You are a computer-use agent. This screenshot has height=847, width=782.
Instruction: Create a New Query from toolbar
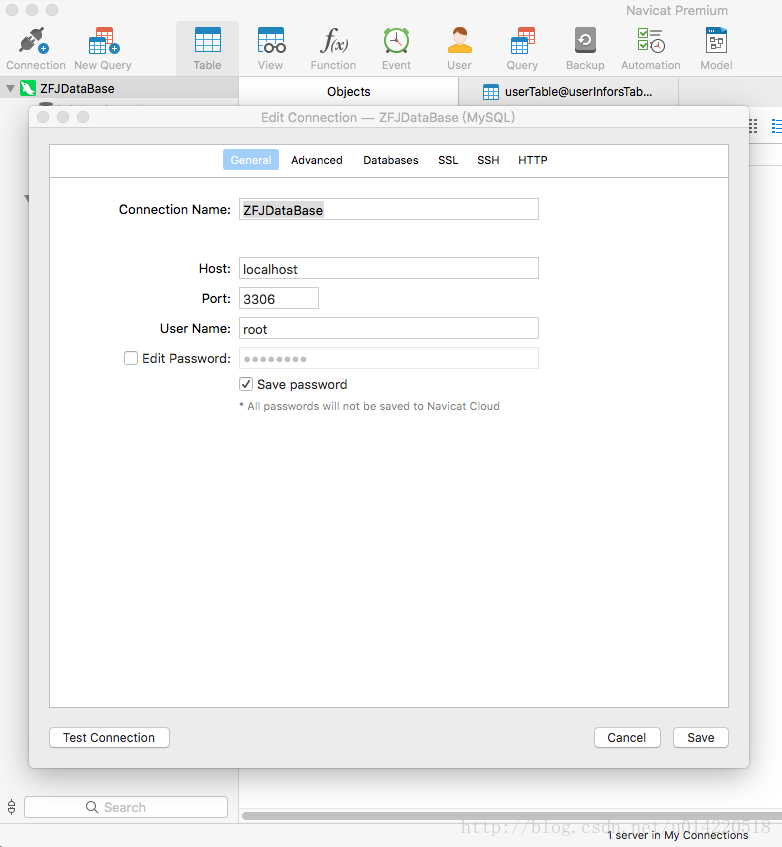pyautogui.click(x=103, y=41)
